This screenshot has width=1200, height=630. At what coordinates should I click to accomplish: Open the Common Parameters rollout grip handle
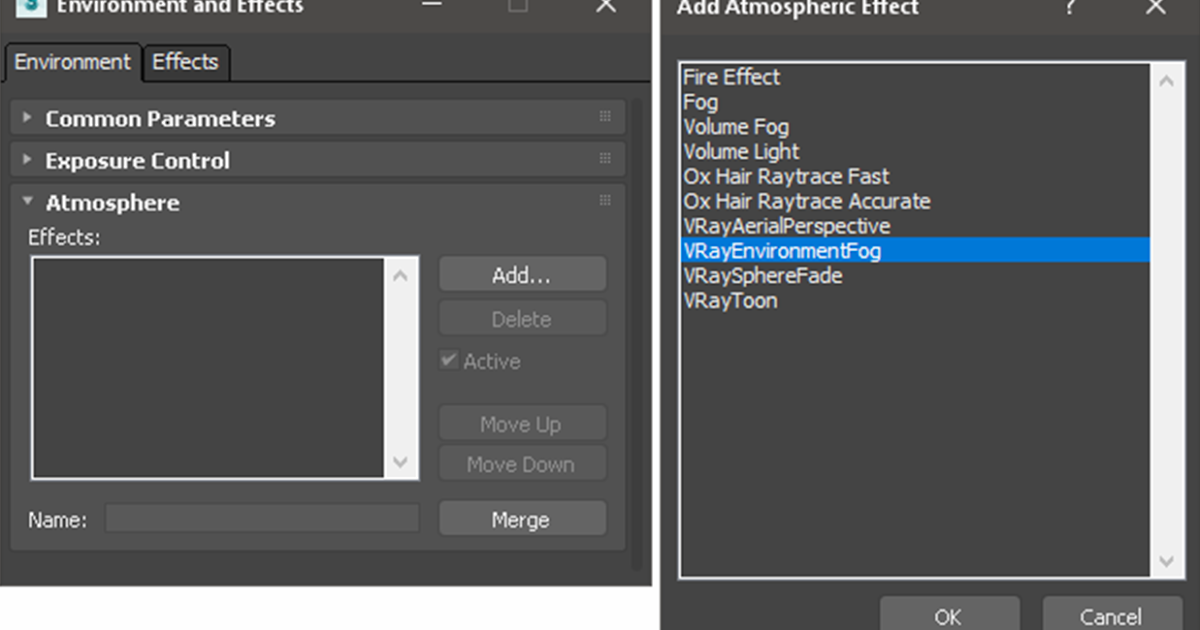pos(605,117)
